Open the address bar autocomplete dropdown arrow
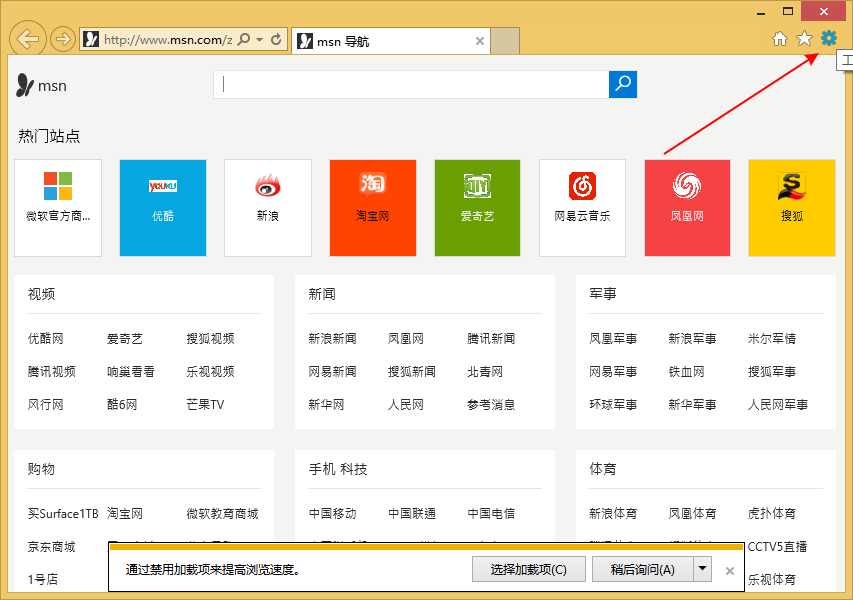853x600 pixels. (x=259, y=40)
